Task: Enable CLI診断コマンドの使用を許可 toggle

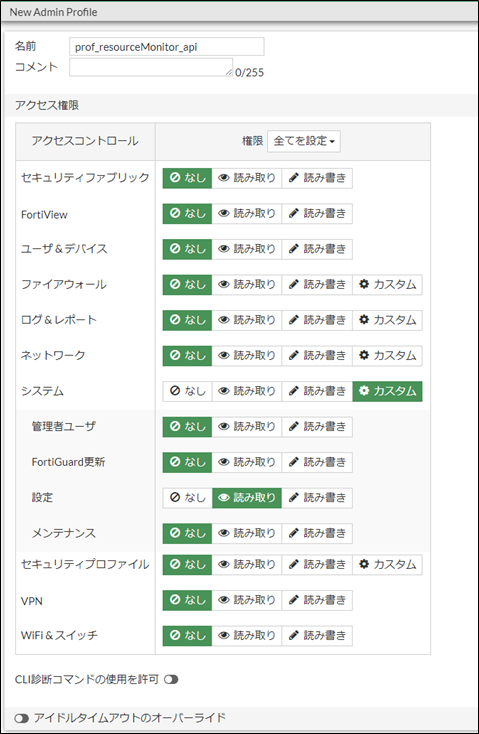Action: click(x=171, y=679)
